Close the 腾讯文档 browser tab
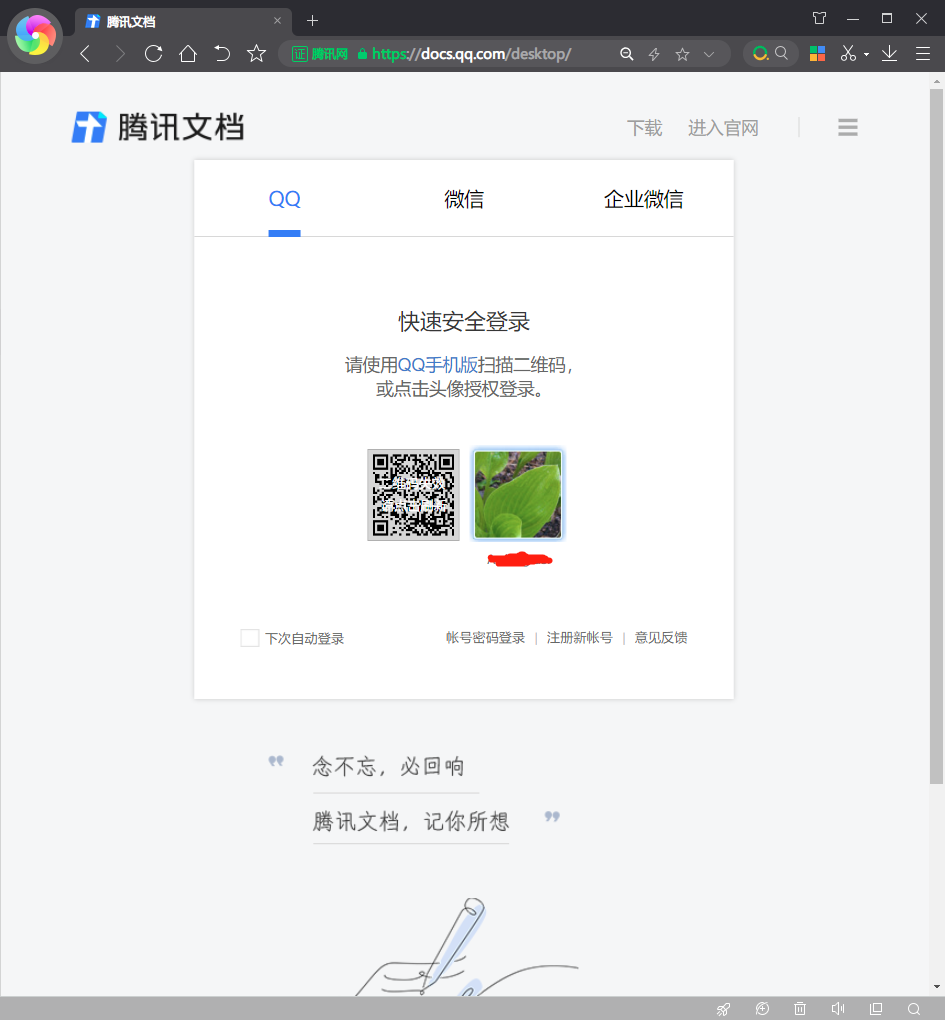Viewport: 945px width, 1020px height. (278, 21)
